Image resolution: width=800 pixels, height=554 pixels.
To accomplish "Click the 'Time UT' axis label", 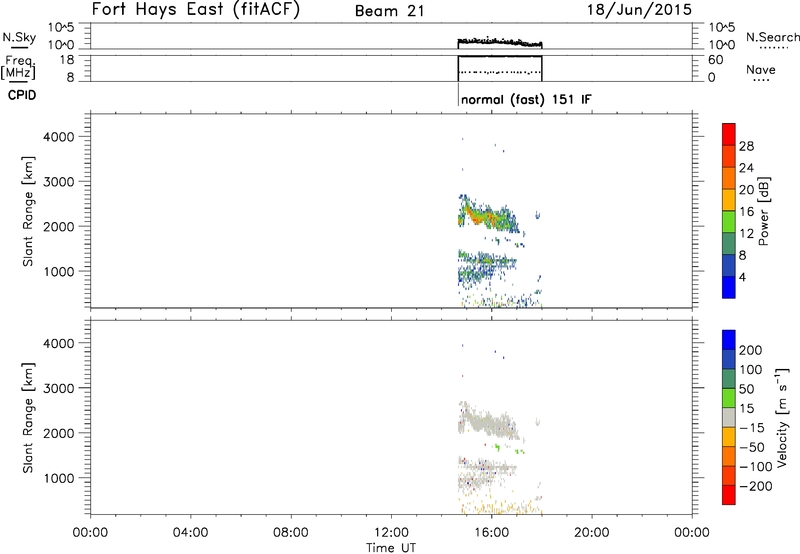I will 391,547.
